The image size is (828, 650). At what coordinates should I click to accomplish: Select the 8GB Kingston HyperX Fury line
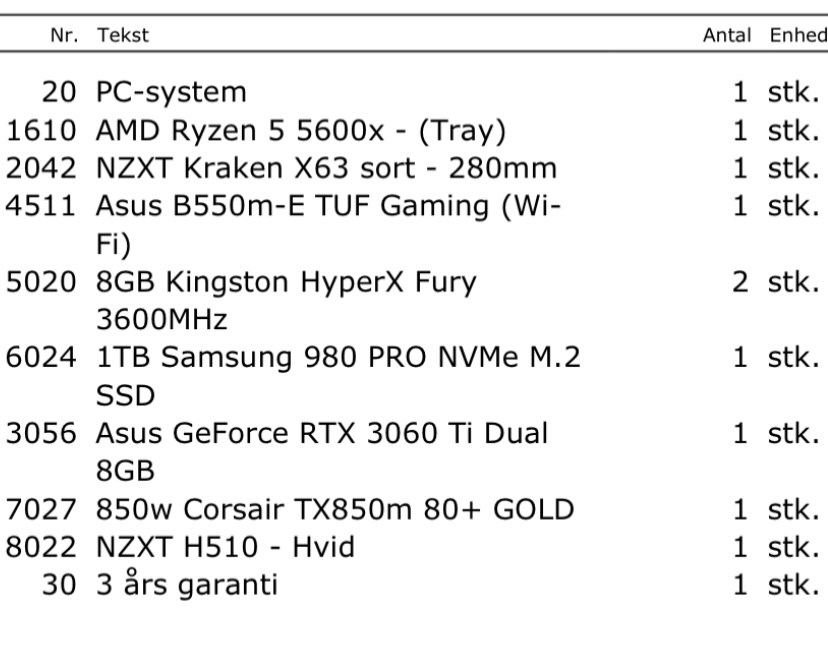click(285, 283)
